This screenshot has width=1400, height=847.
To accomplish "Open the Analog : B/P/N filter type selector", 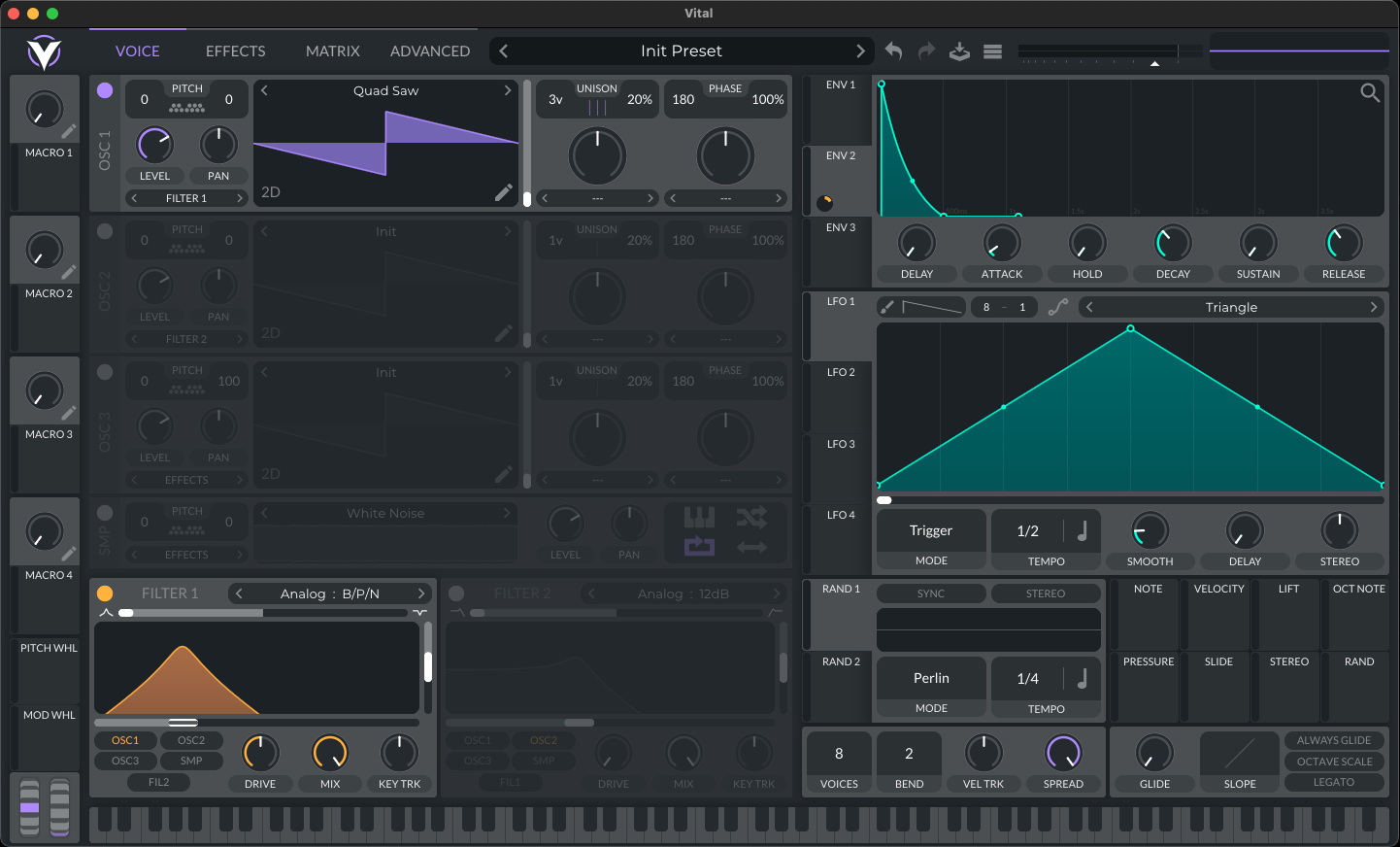I will pos(330,593).
